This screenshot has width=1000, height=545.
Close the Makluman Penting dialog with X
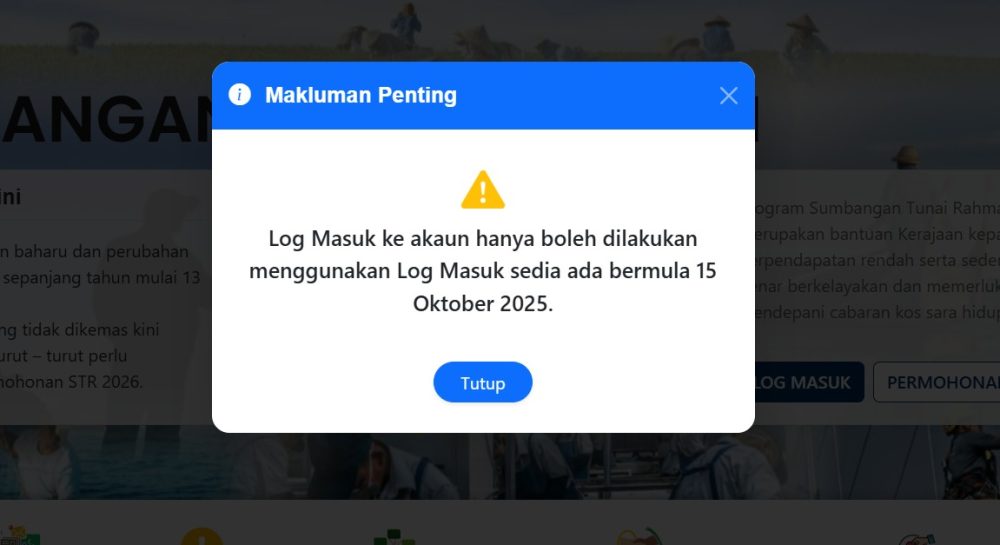pyautogui.click(x=728, y=96)
